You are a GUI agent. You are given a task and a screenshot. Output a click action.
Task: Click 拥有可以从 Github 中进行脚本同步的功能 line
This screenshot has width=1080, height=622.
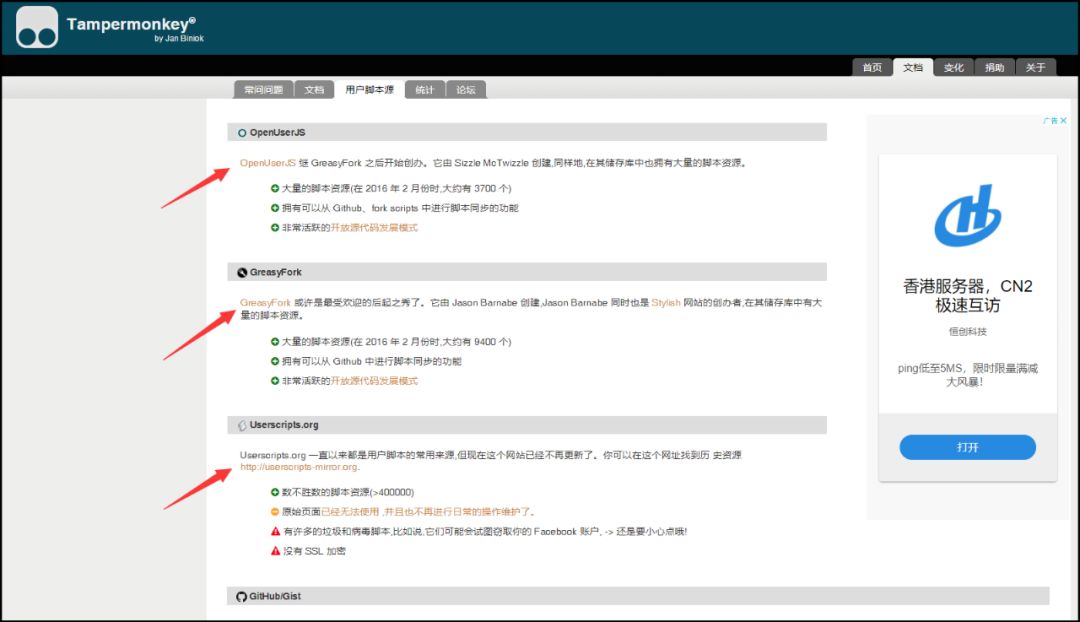pyautogui.click(x=371, y=362)
